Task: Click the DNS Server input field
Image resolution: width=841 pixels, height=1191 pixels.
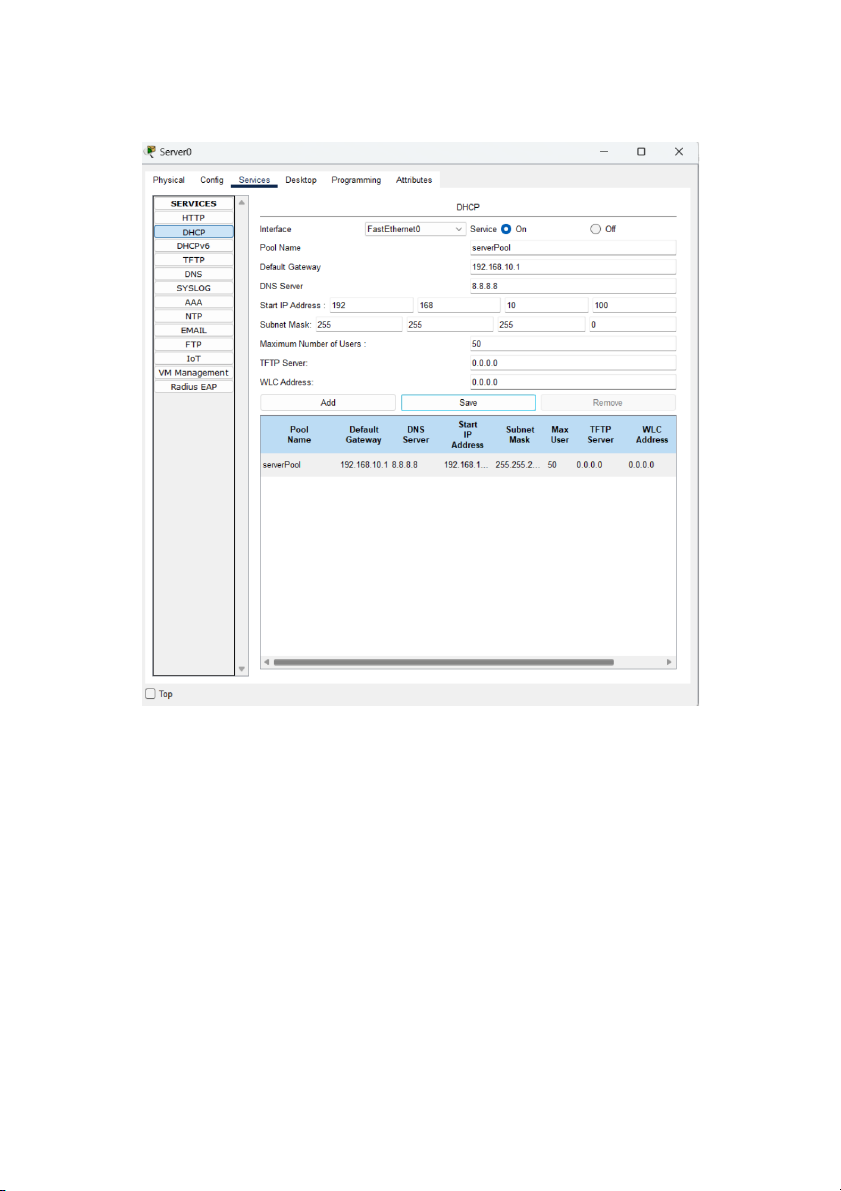Action: 573,286
